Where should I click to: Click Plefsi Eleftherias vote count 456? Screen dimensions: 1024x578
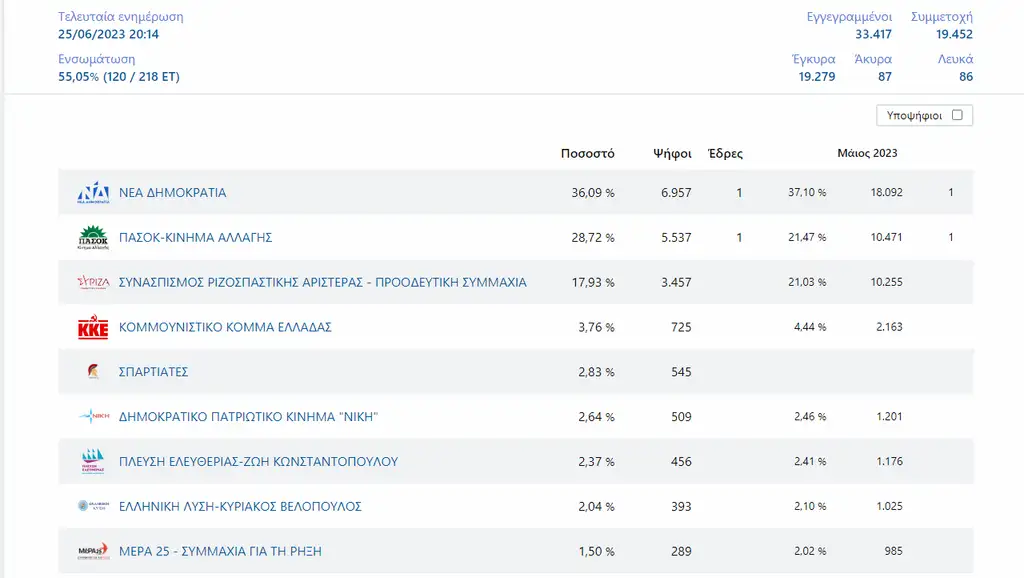tap(681, 461)
